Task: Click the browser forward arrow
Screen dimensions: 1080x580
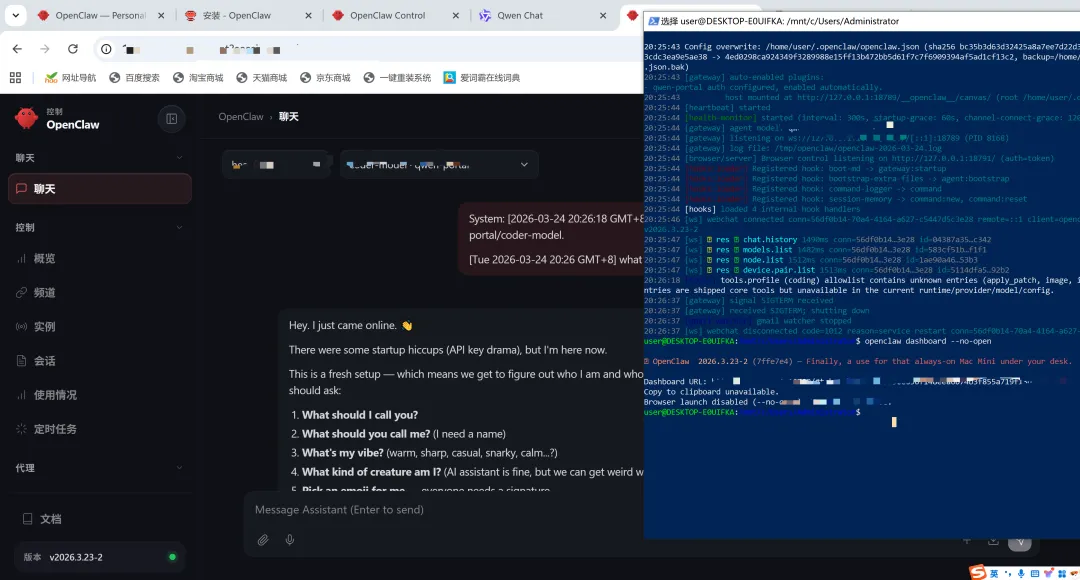Action: (45, 49)
